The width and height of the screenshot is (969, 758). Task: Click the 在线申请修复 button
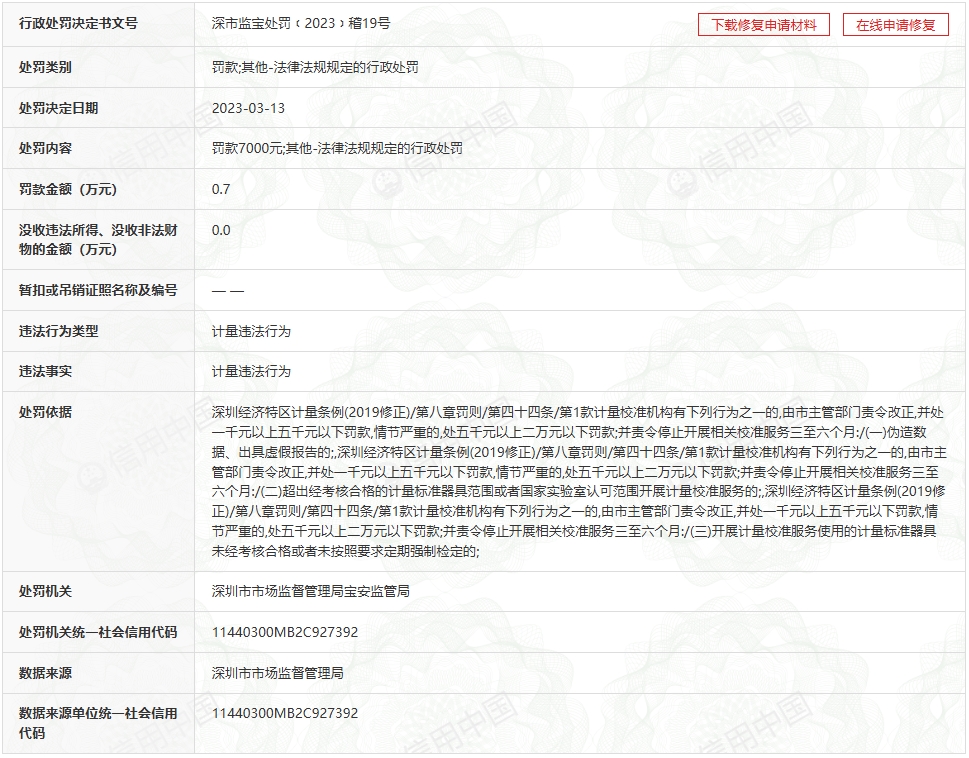click(895, 25)
